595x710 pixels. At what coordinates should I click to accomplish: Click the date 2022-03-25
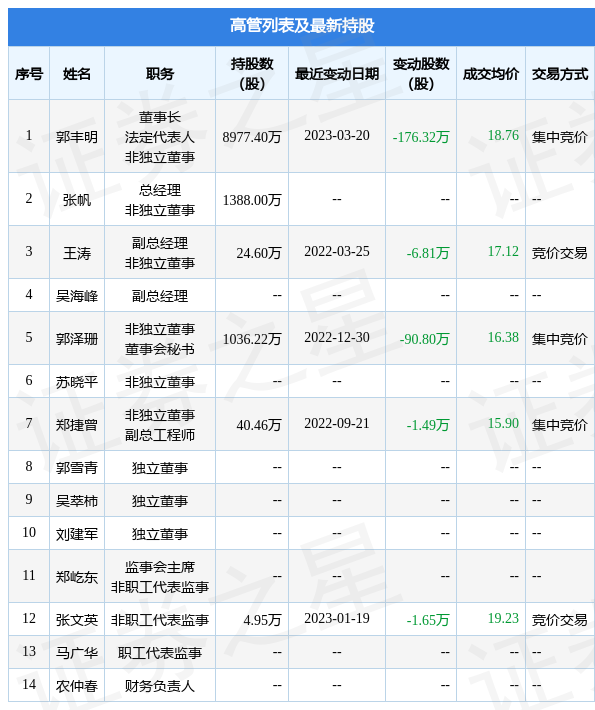point(337,251)
